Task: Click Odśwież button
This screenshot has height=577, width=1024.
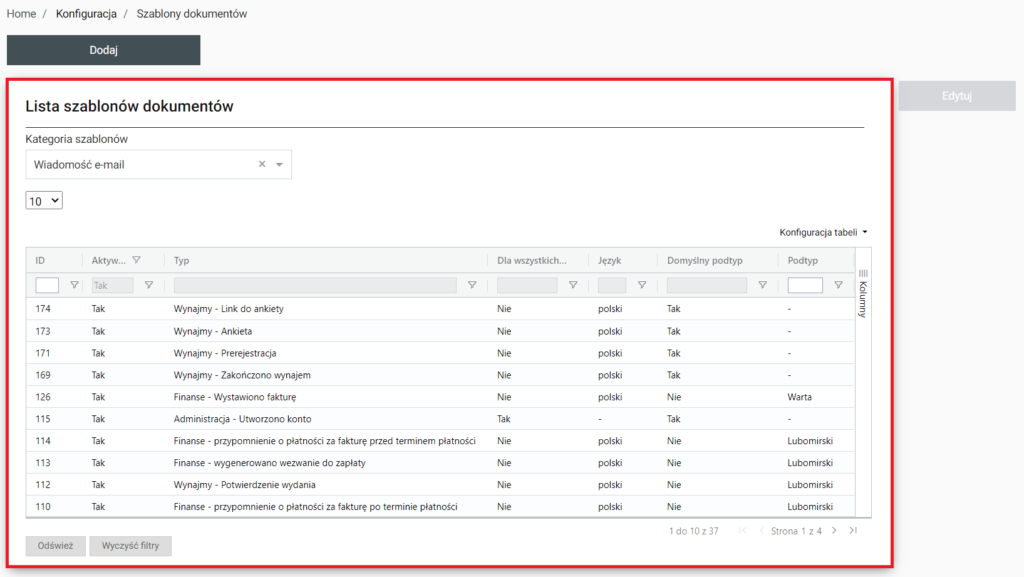Action: click(55, 546)
